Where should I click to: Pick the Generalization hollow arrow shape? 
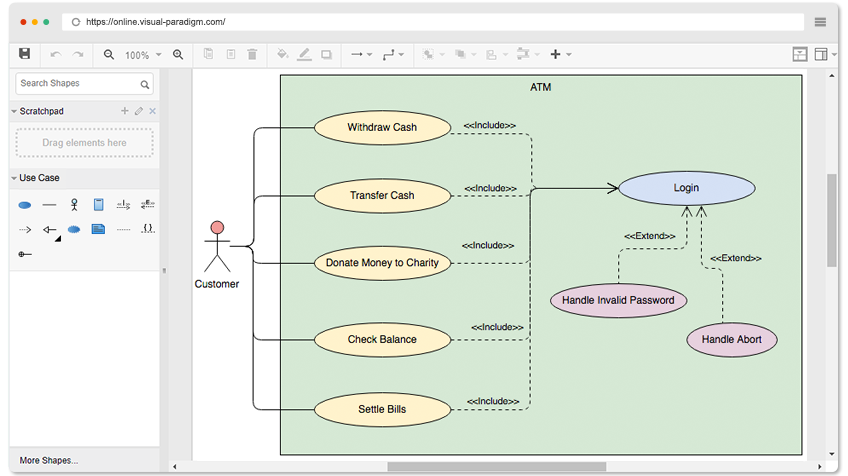coord(49,229)
